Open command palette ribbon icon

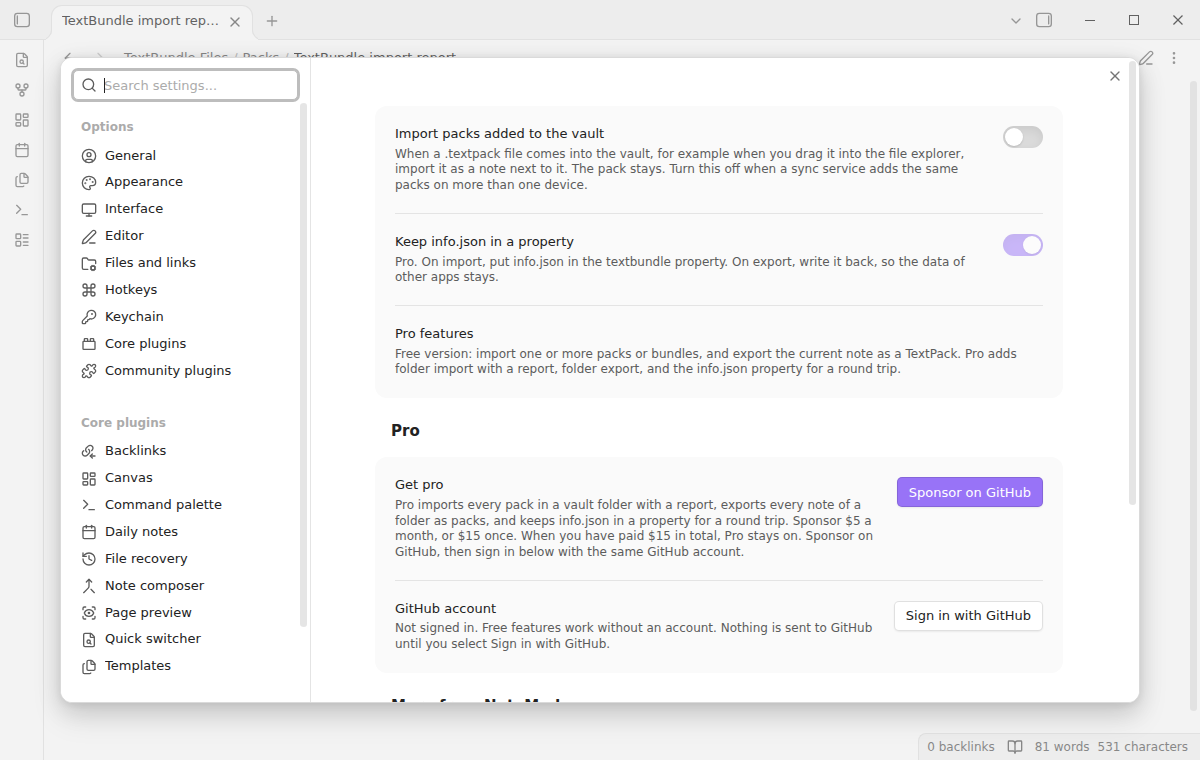(22, 210)
